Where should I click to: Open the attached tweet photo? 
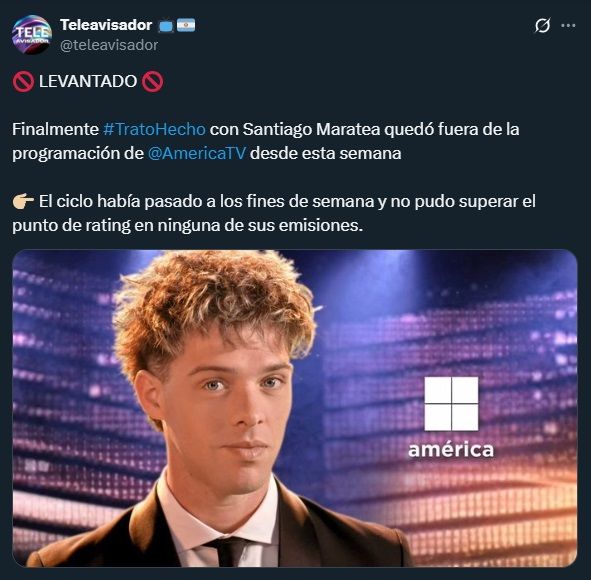(x=295, y=408)
